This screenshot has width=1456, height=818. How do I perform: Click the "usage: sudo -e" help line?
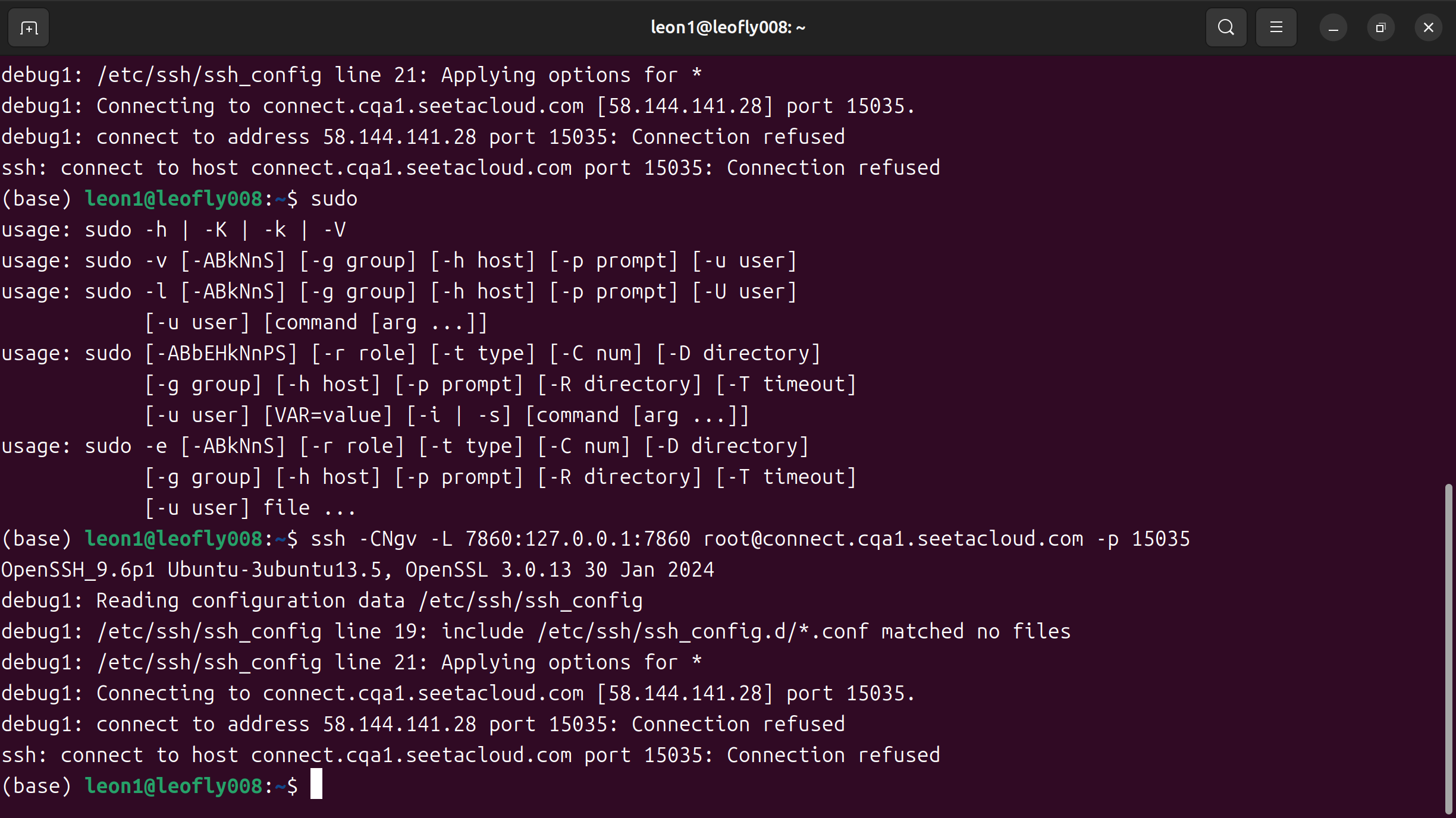click(404, 446)
